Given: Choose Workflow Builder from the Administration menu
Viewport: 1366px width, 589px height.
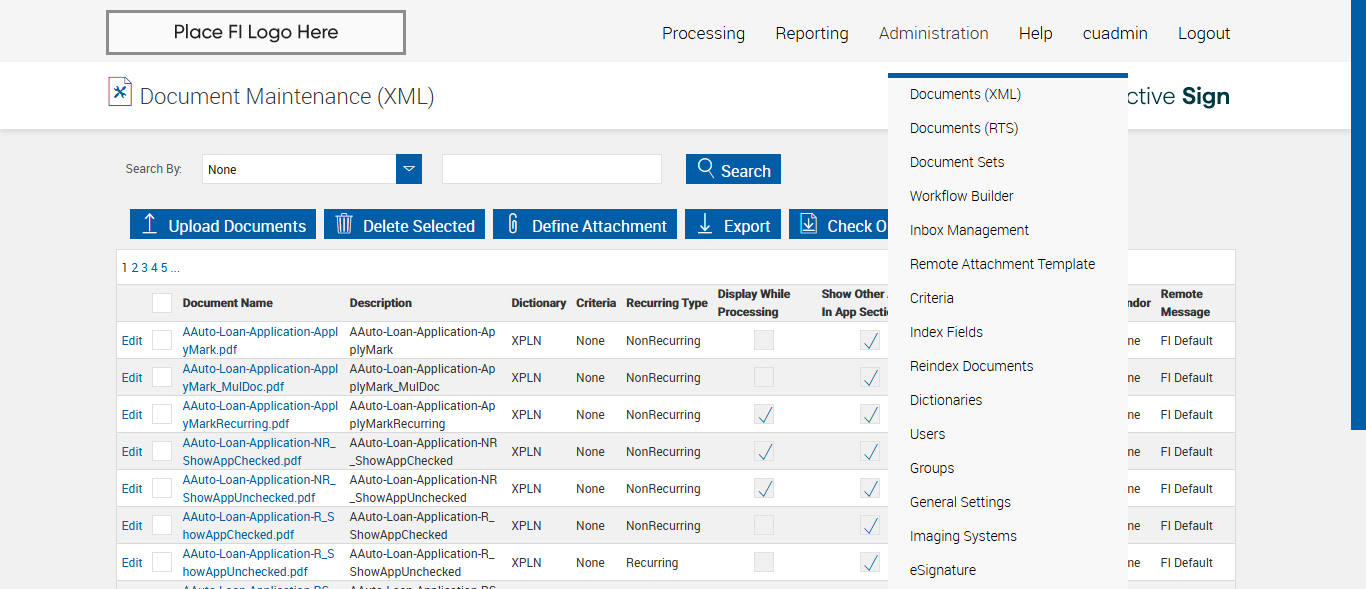Looking at the screenshot, I should pyautogui.click(x=961, y=196).
